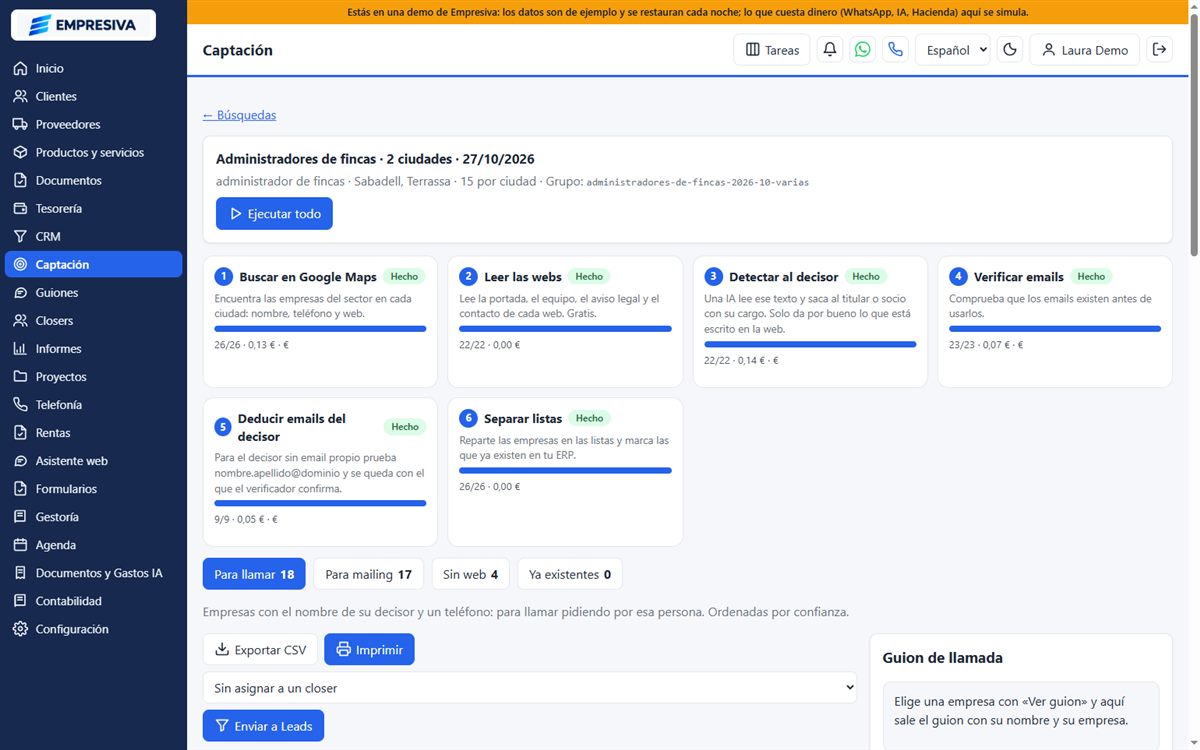The image size is (1200, 750).
Task: Click the 23/23 · 0,07 € cost text
Action: [986, 345]
